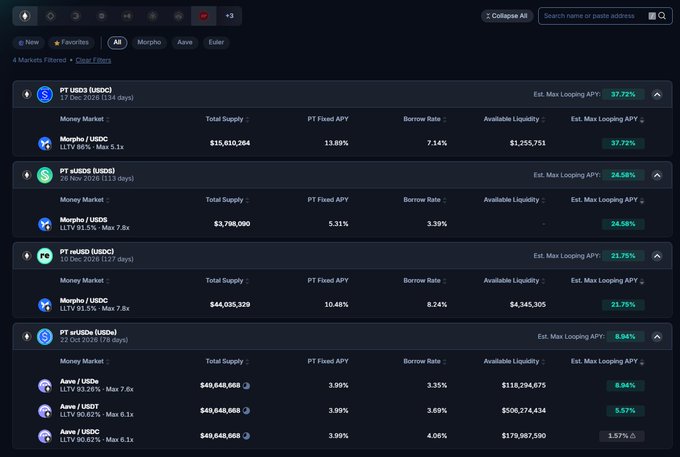Collapse the PT srUSDe (USDe) card
The height and width of the screenshot is (457, 680).
[x=657, y=336]
